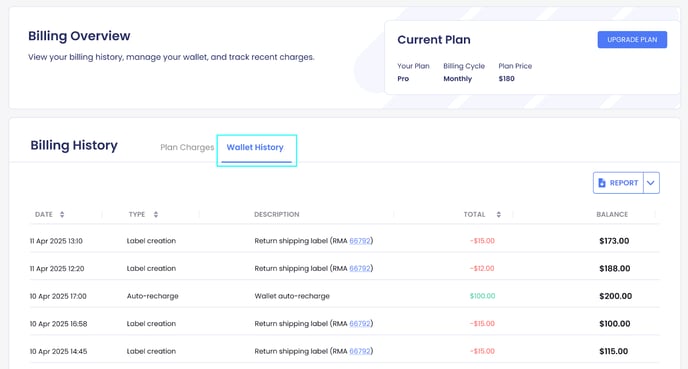
Task: Click the Wallet auto-recharge description
Action: click(x=292, y=296)
